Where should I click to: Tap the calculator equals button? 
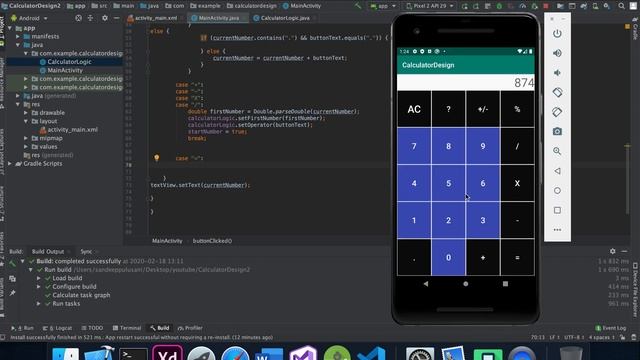(517, 258)
